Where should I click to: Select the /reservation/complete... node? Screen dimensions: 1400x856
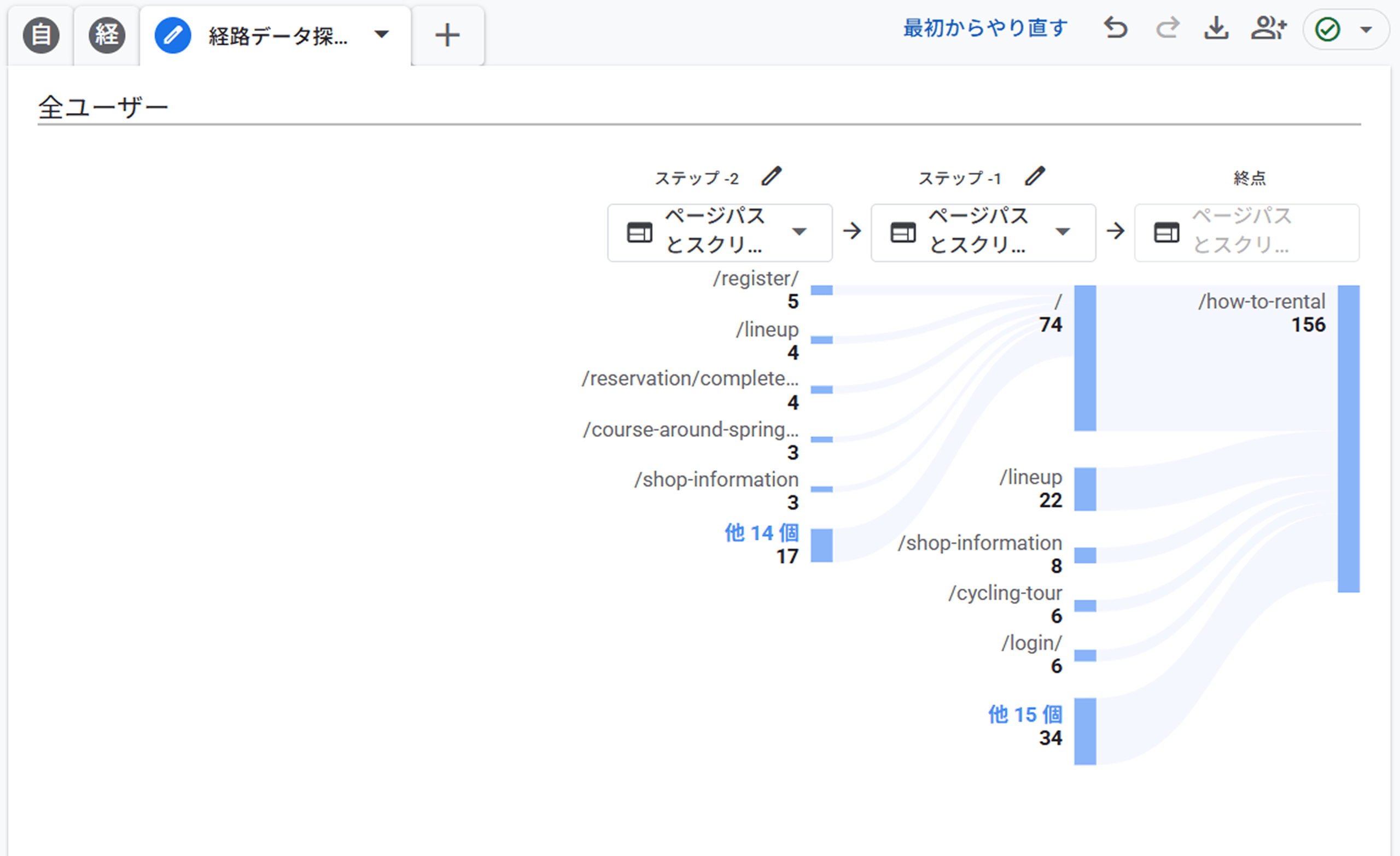pyautogui.click(x=821, y=390)
